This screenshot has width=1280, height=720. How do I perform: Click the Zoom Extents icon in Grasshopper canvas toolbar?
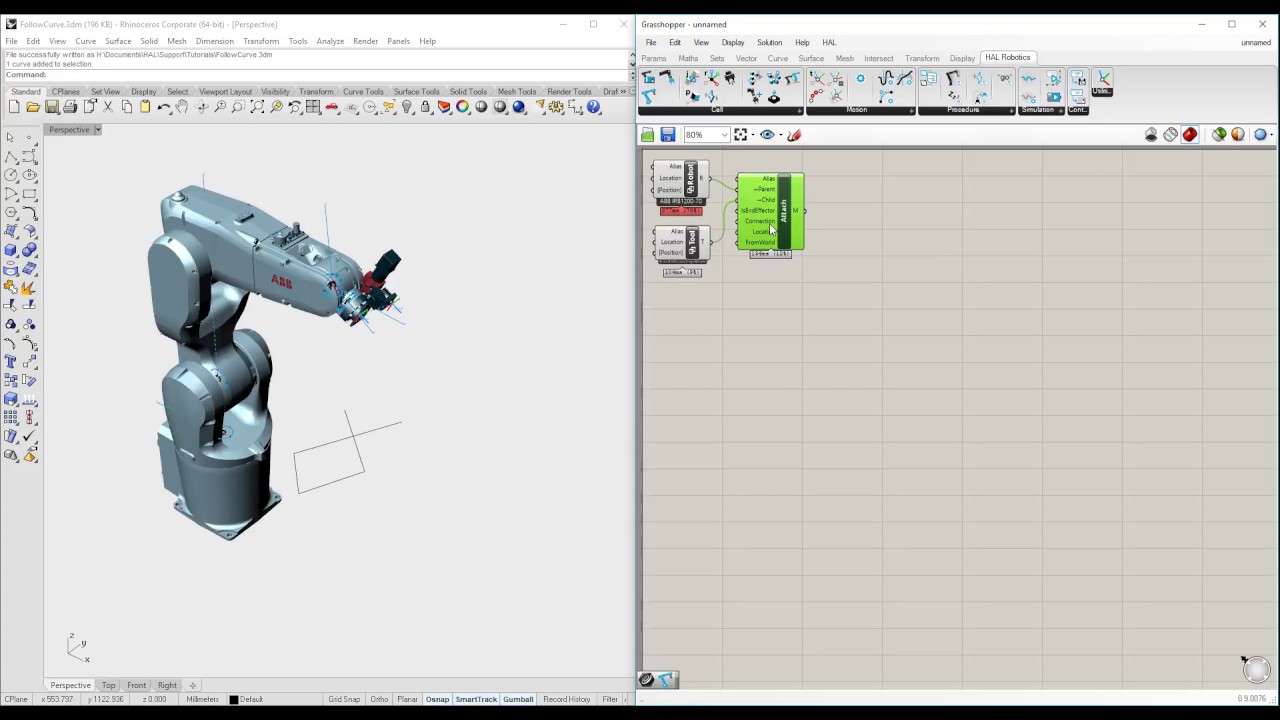741,135
